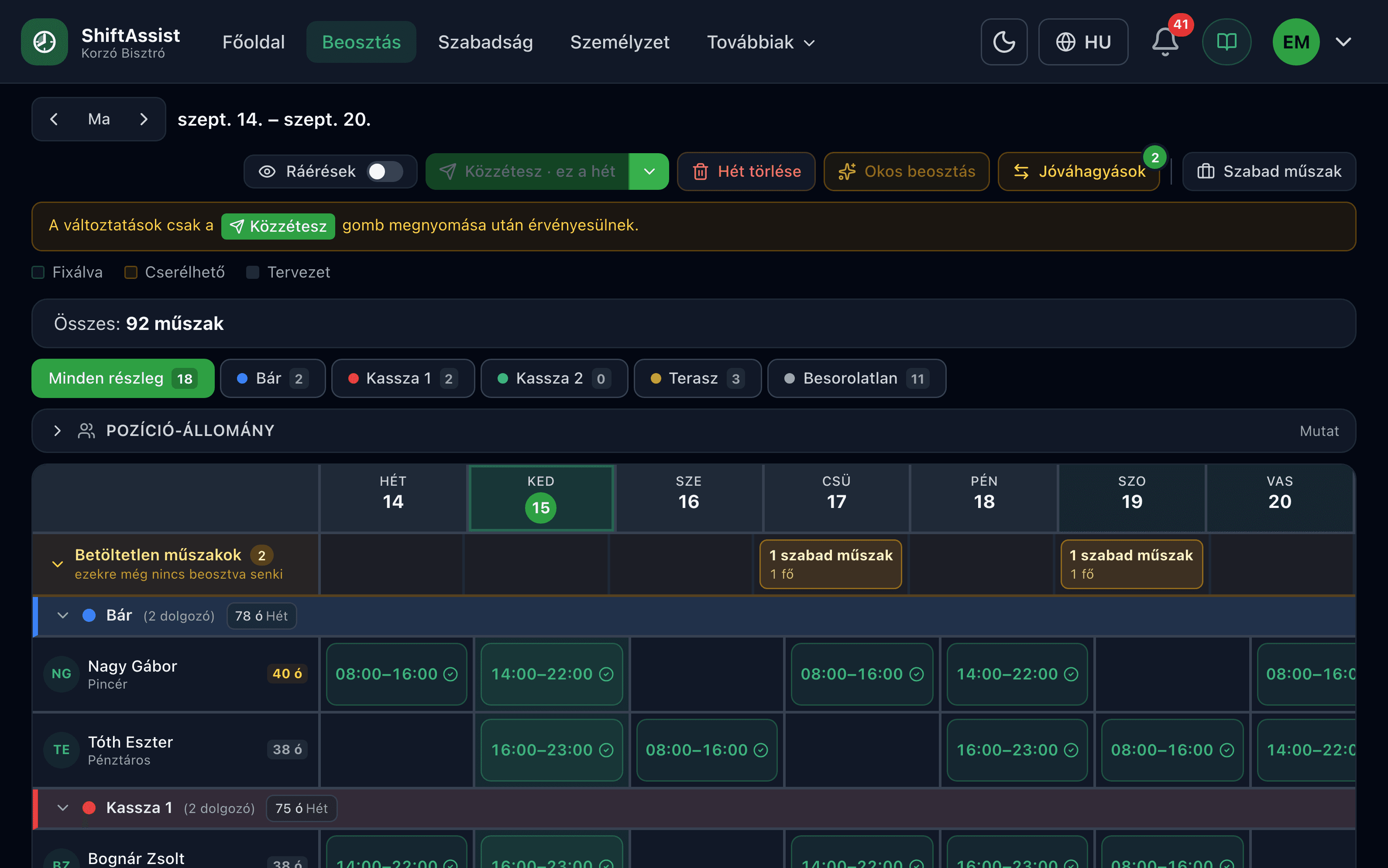Check the Cserélhető legend box
Image resolution: width=1388 pixels, height=868 pixels.
tap(131, 272)
